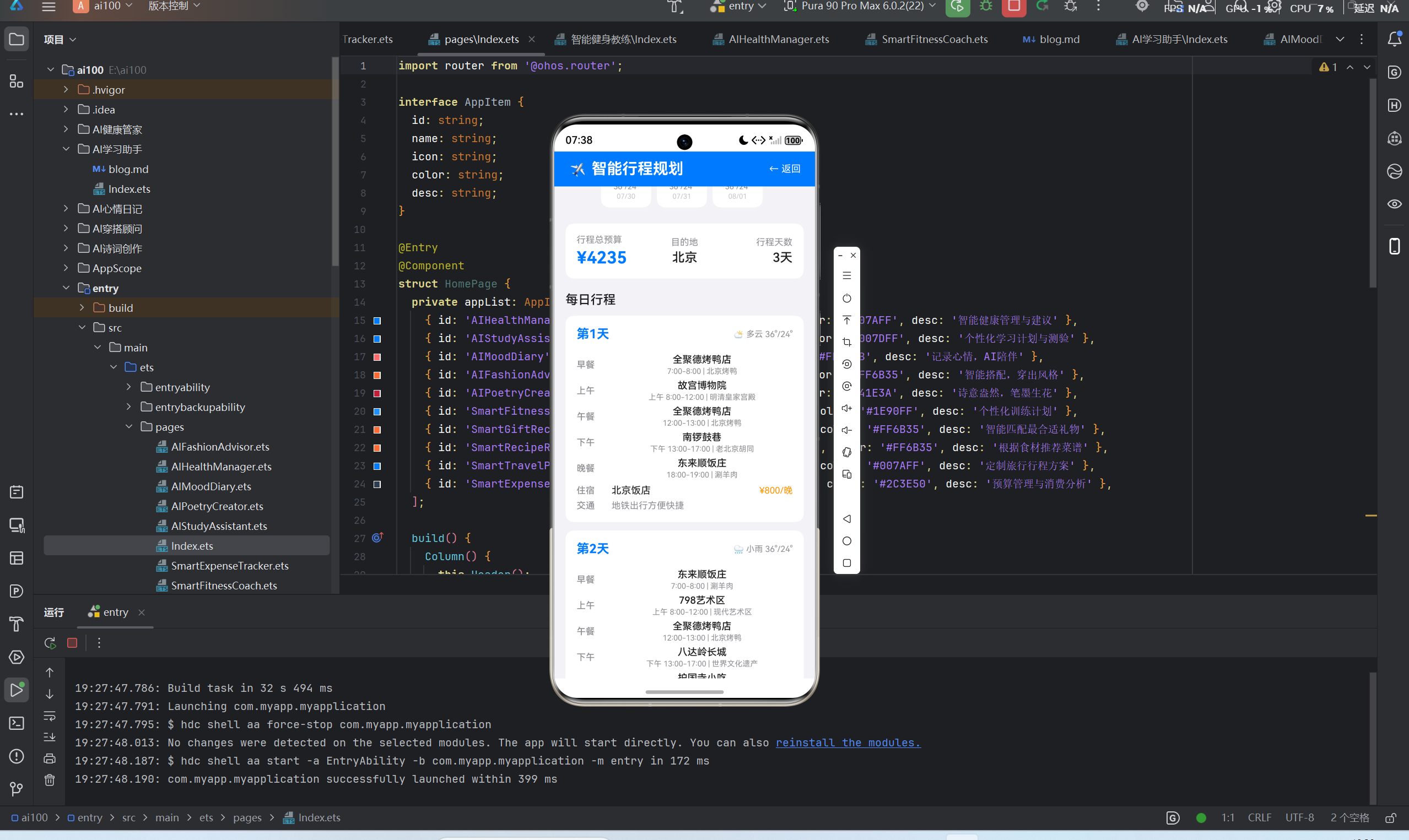Screen dimensions: 1409x840
Task: Click the emulator power button
Action: pyautogui.click(x=846, y=299)
